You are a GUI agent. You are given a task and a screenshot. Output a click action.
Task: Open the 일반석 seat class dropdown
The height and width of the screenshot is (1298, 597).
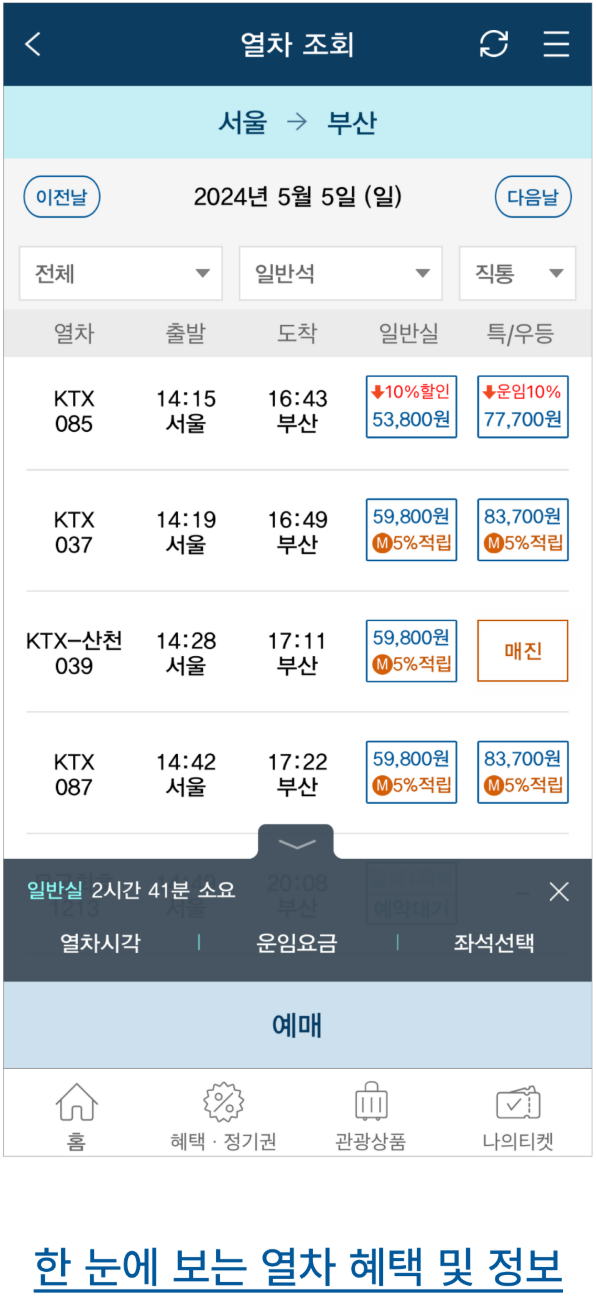click(x=340, y=273)
